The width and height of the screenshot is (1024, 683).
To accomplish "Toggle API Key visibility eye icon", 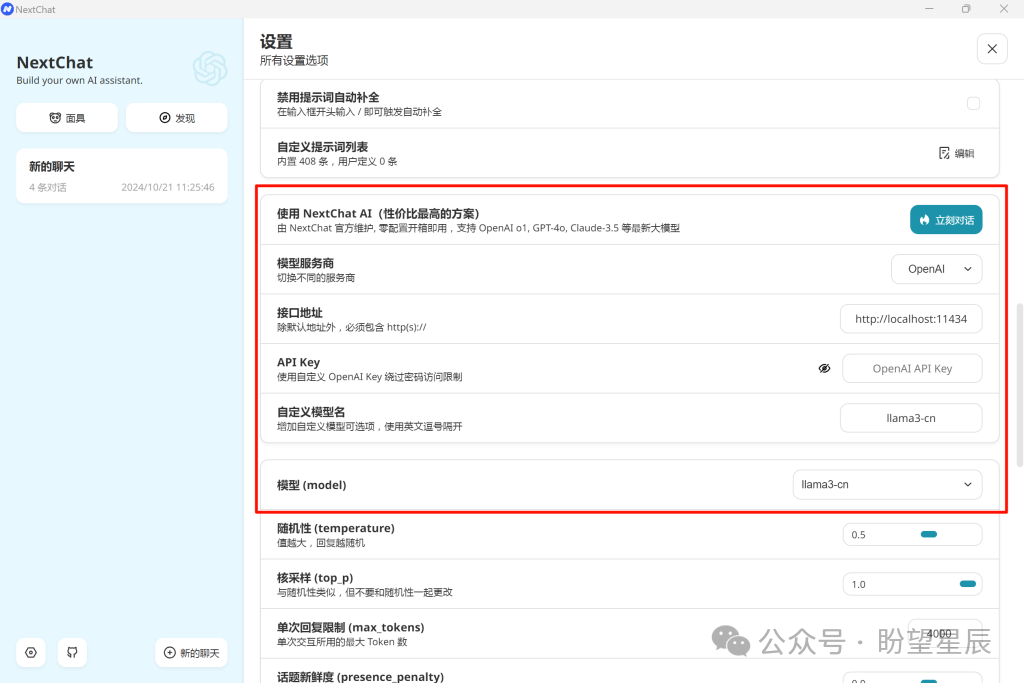I will [825, 368].
